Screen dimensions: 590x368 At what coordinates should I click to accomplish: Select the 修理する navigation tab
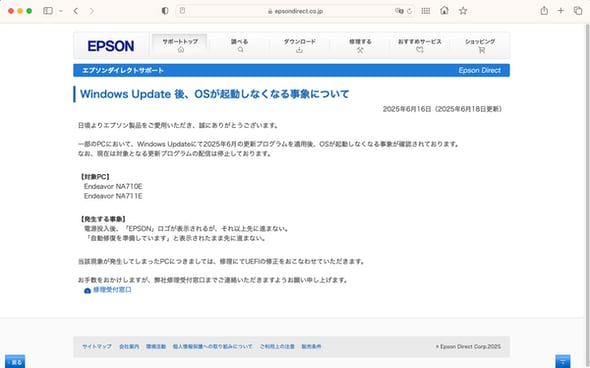pyautogui.click(x=360, y=45)
